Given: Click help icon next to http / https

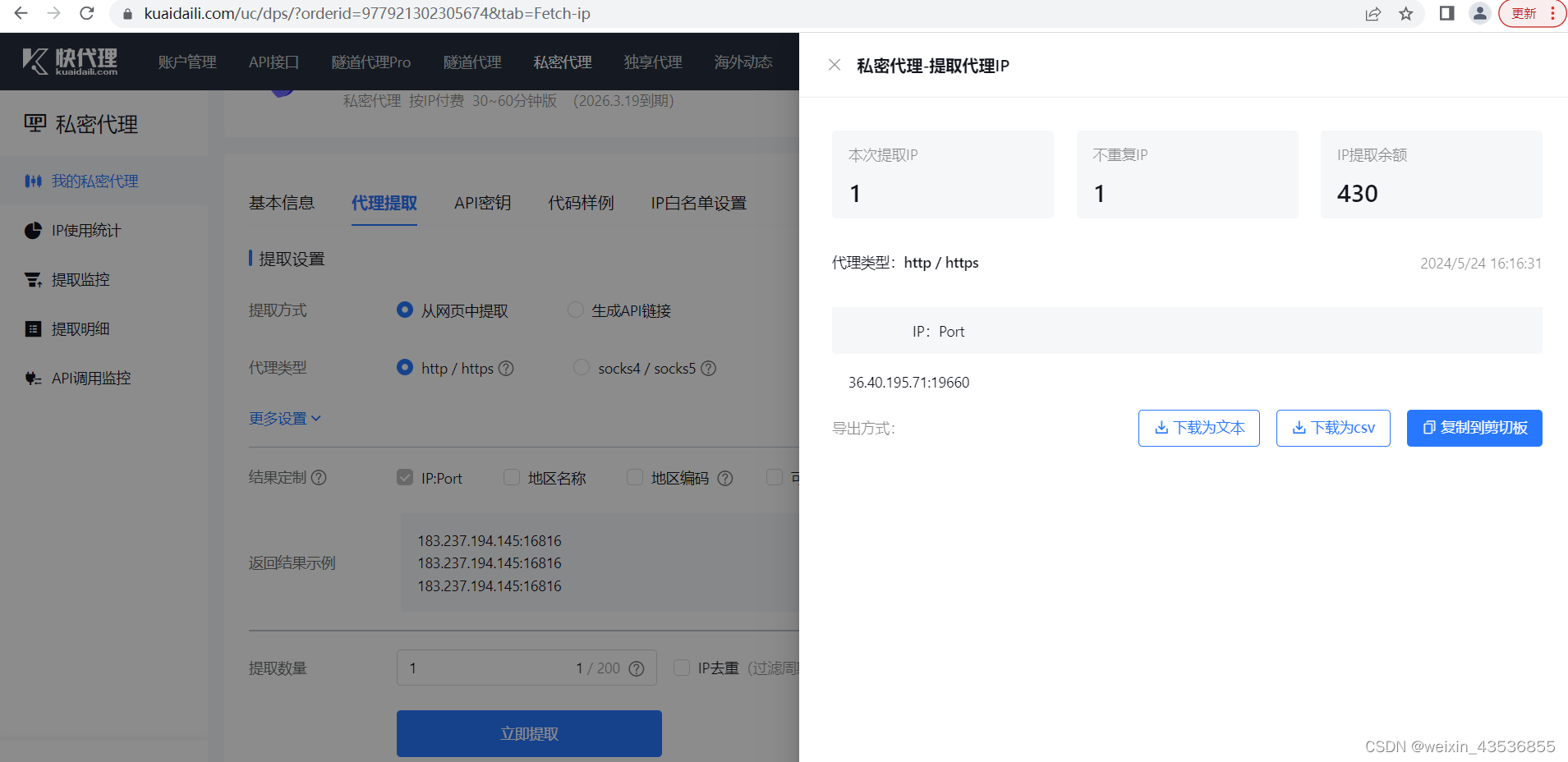Looking at the screenshot, I should click(x=507, y=369).
